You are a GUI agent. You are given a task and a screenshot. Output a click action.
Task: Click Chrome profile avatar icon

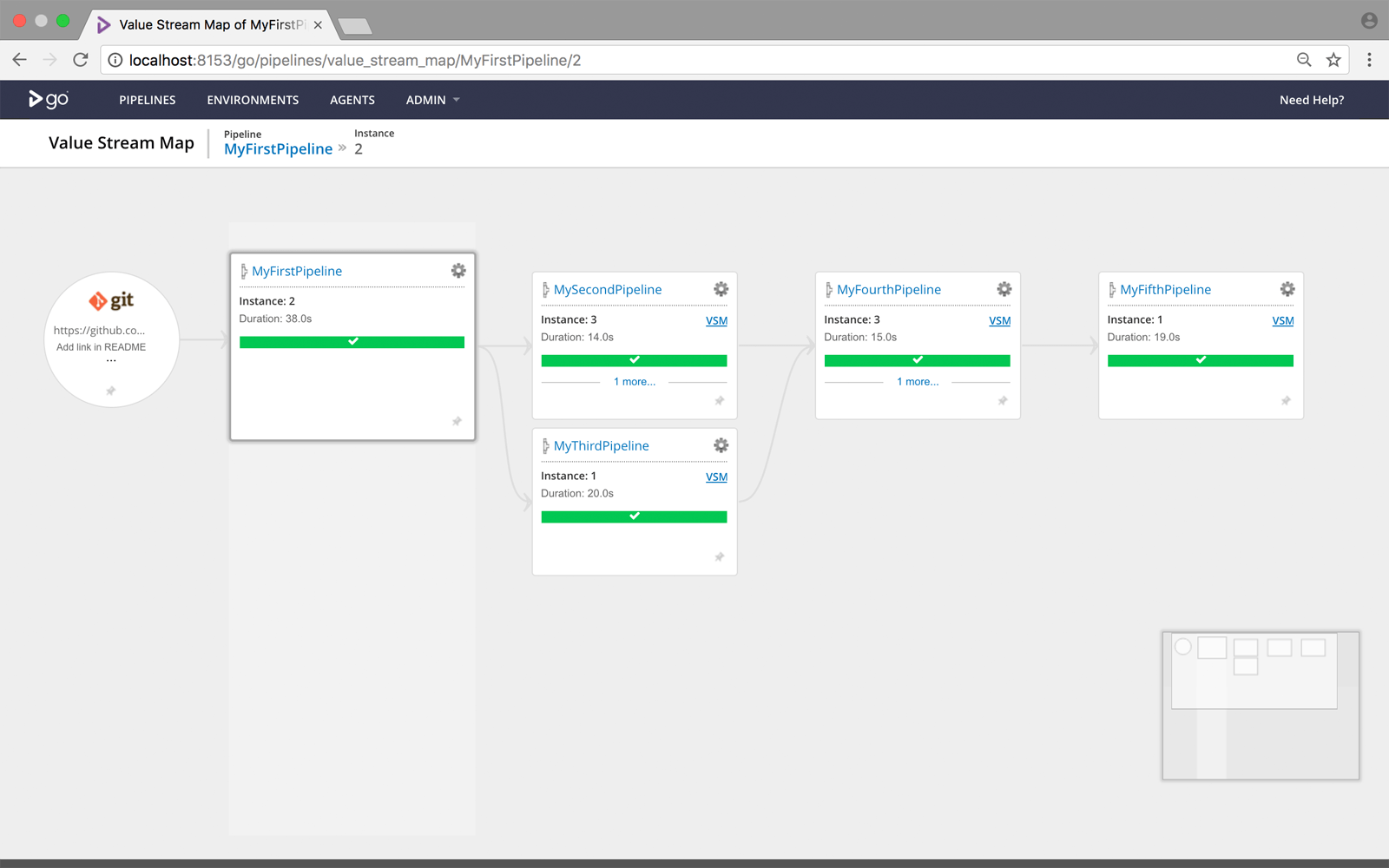pyautogui.click(x=1369, y=20)
